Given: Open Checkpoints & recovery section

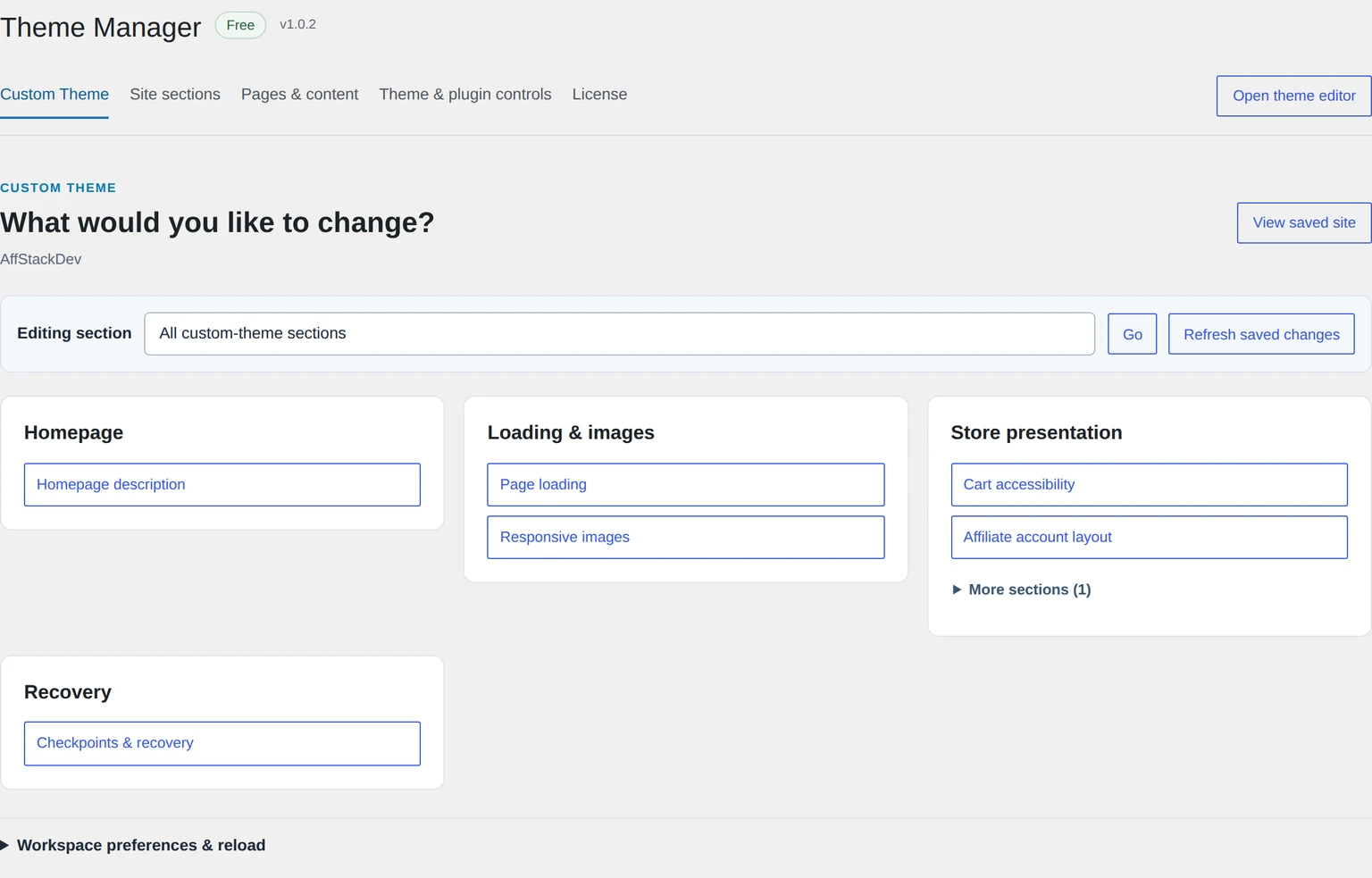Looking at the screenshot, I should [222, 743].
